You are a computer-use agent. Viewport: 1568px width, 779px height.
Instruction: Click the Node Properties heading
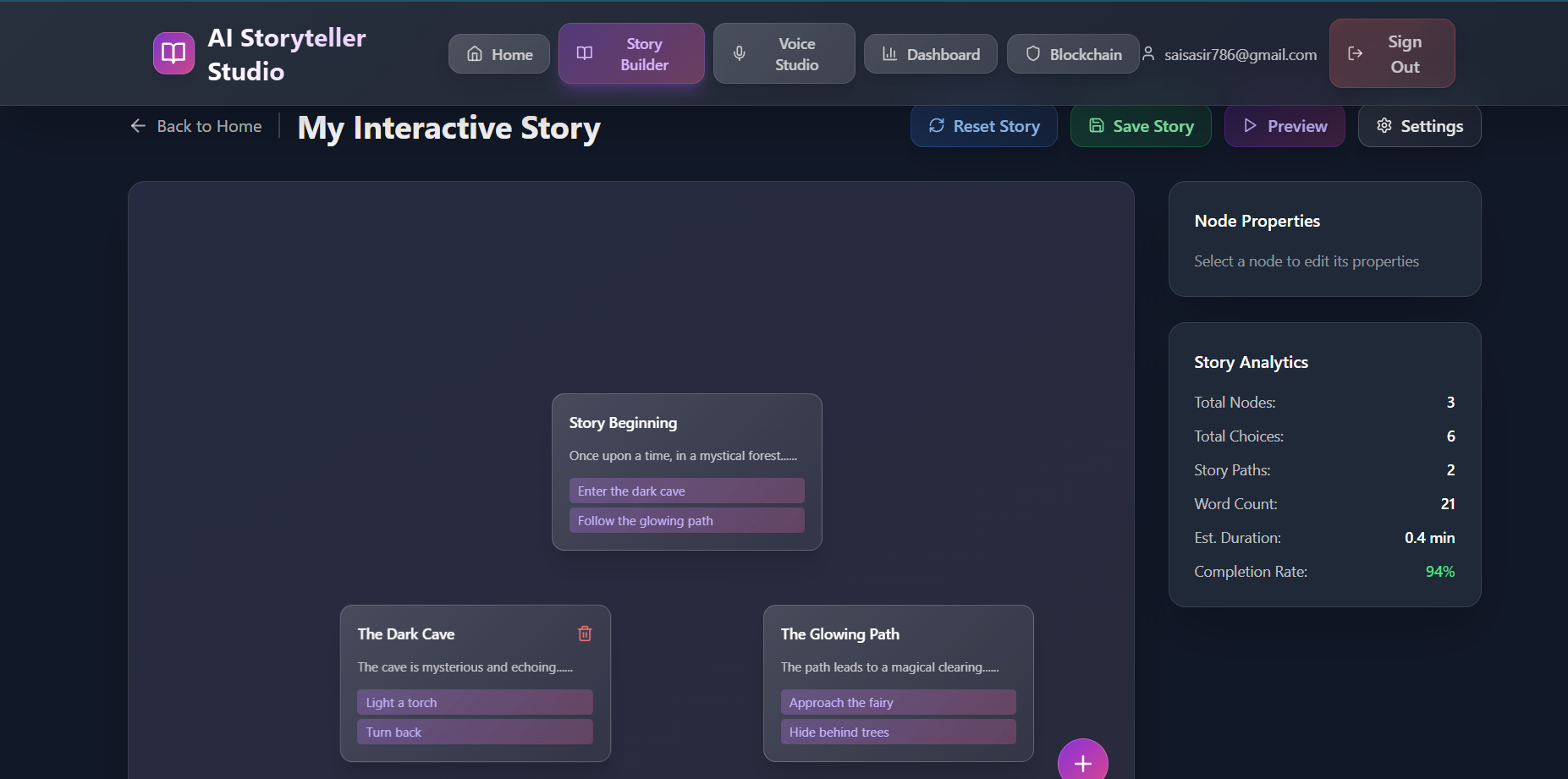point(1257,221)
